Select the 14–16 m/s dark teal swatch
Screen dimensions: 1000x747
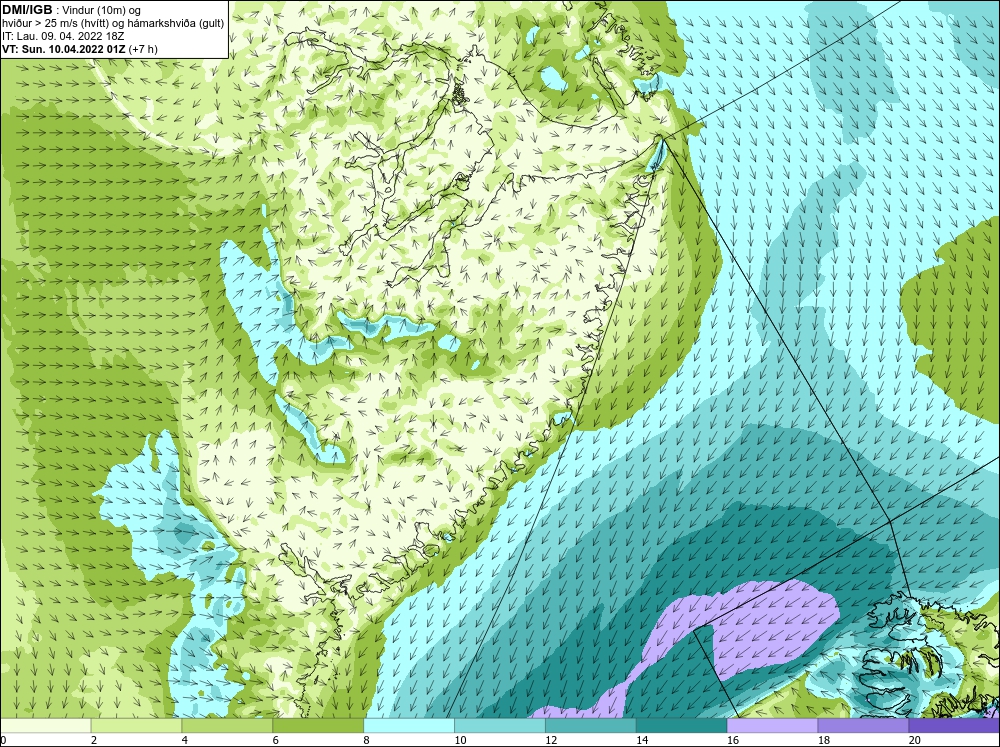click(x=681, y=725)
